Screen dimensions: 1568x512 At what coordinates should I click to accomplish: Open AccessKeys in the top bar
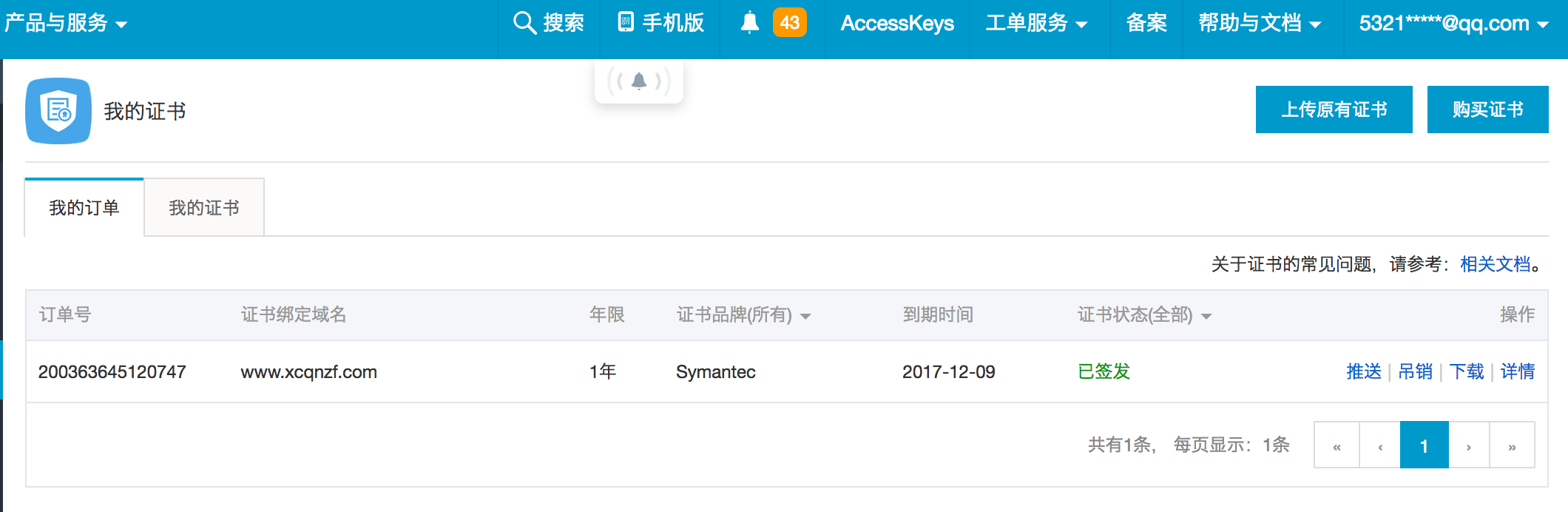point(897,23)
